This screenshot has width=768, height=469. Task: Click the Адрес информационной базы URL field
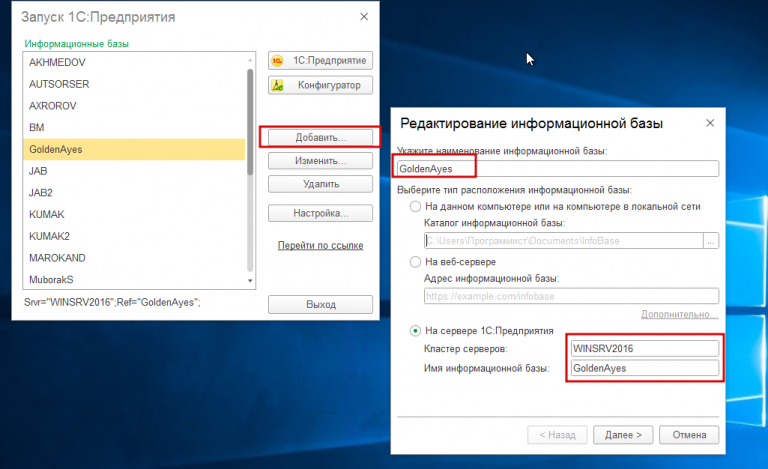572,296
